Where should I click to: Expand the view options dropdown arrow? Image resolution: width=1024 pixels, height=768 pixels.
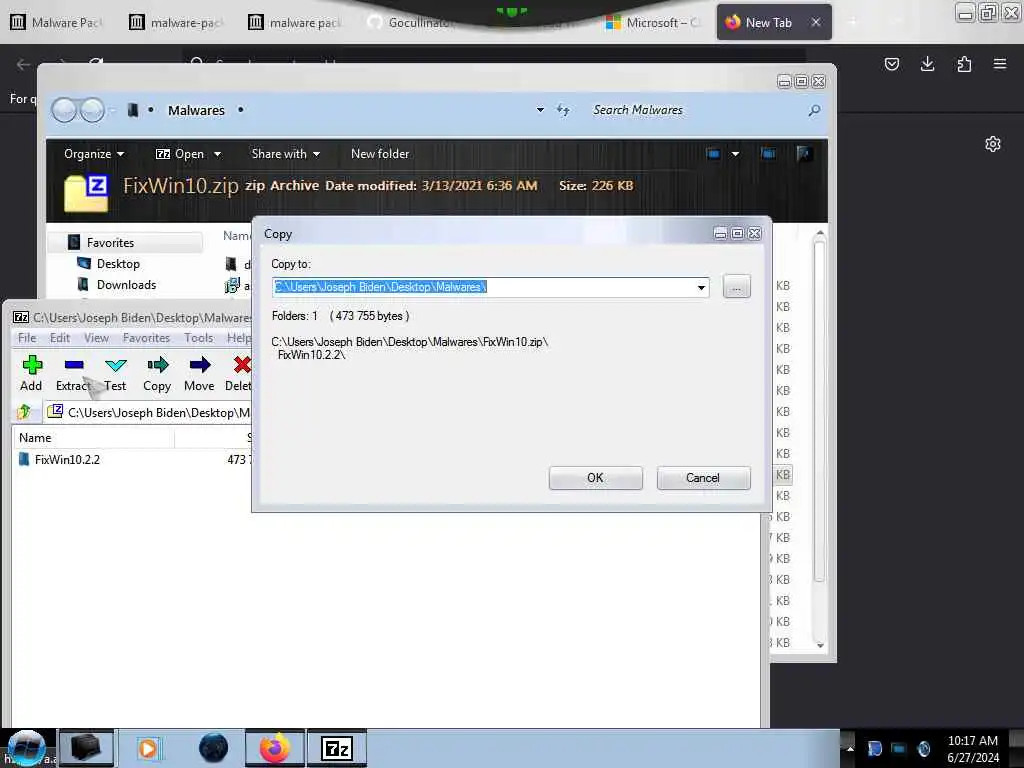735,154
